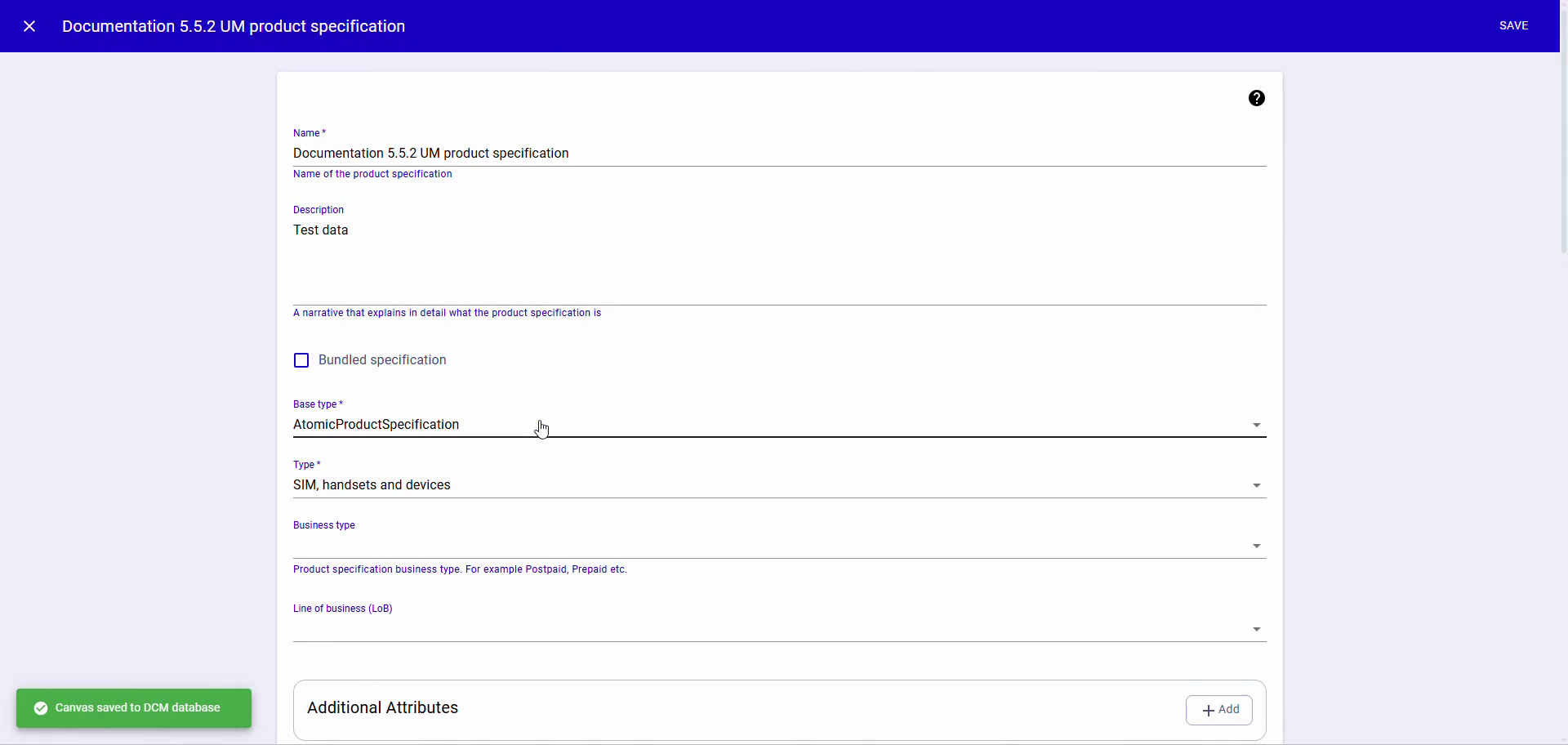This screenshot has width=1568, height=745.
Task: Click the checkmark icon in the save notification
Action: pyautogui.click(x=40, y=707)
